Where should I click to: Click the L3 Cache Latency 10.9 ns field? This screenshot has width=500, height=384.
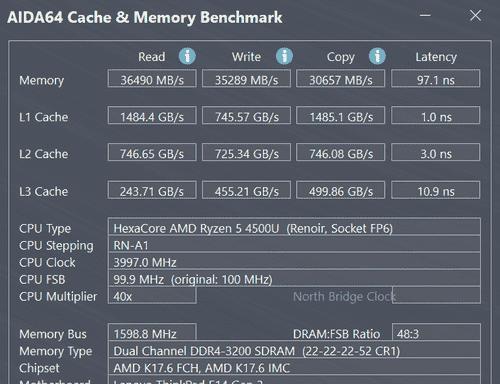click(x=436, y=190)
